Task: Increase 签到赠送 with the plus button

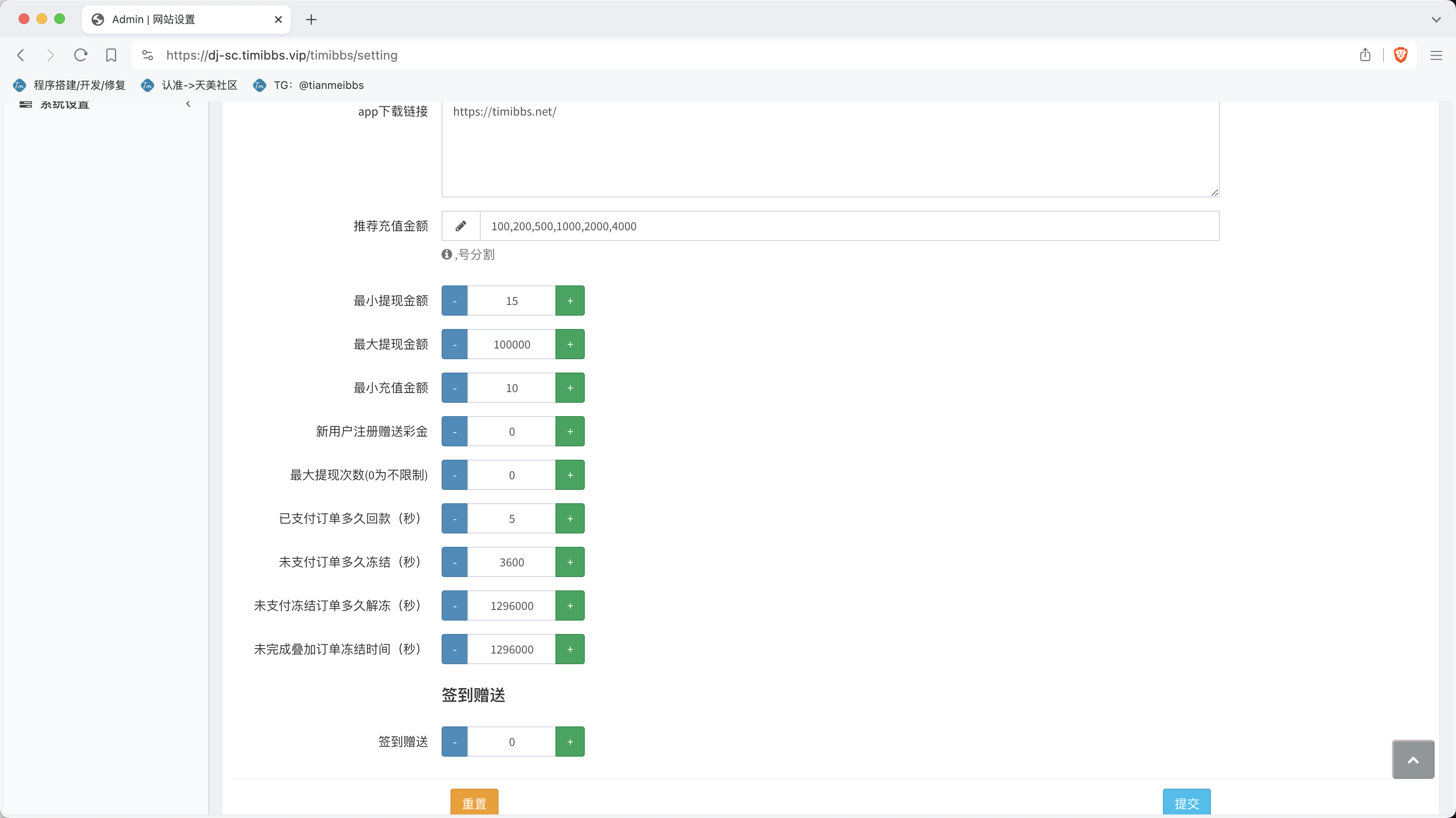Action: [x=570, y=741]
